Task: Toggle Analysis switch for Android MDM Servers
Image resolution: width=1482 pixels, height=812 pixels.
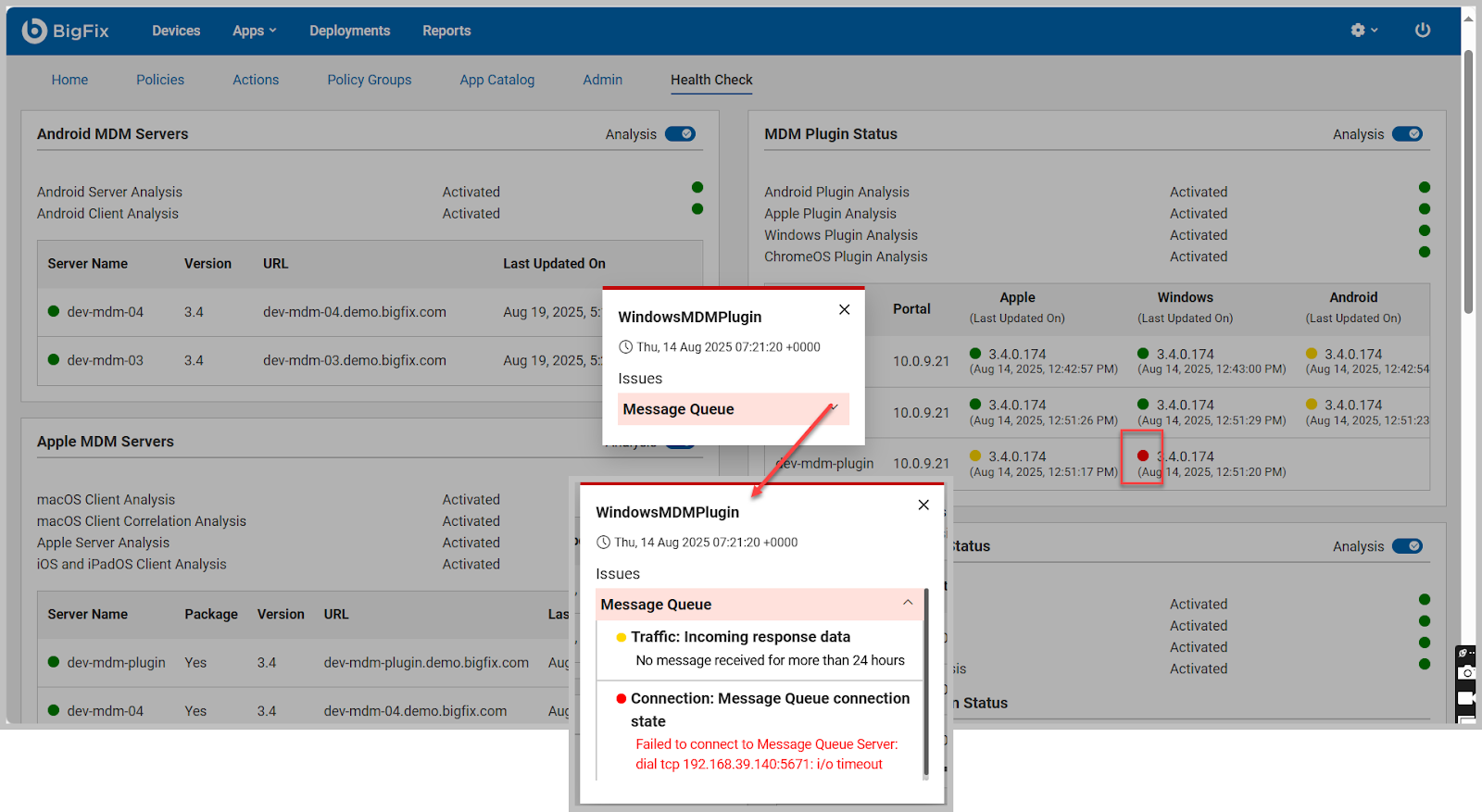Action: [x=680, y=134]
